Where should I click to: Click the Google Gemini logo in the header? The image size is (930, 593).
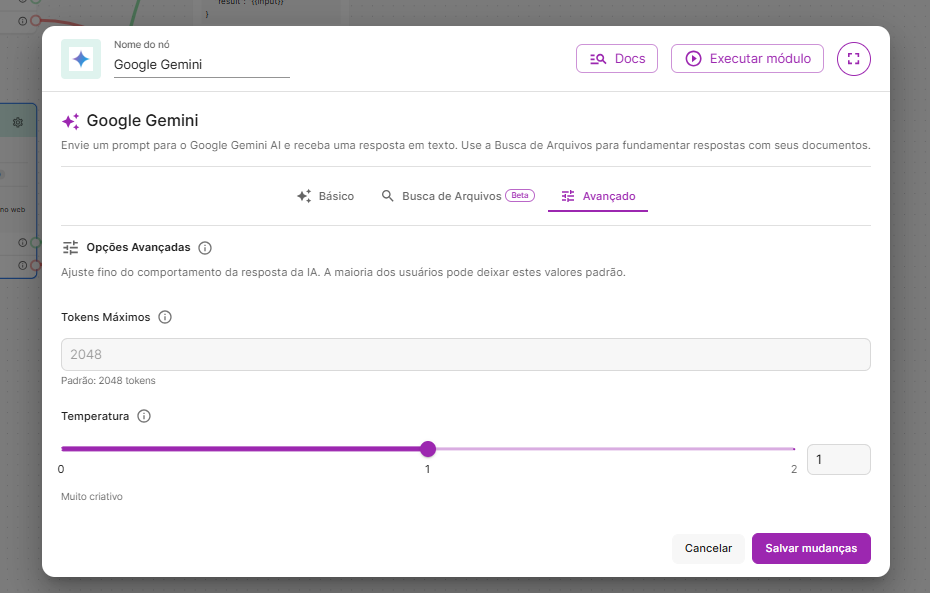point(81,59)
